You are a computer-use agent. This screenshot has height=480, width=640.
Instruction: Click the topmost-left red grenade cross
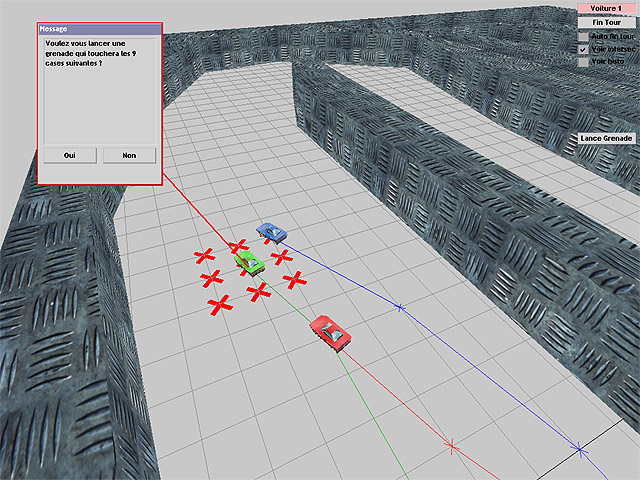(204, 257)
